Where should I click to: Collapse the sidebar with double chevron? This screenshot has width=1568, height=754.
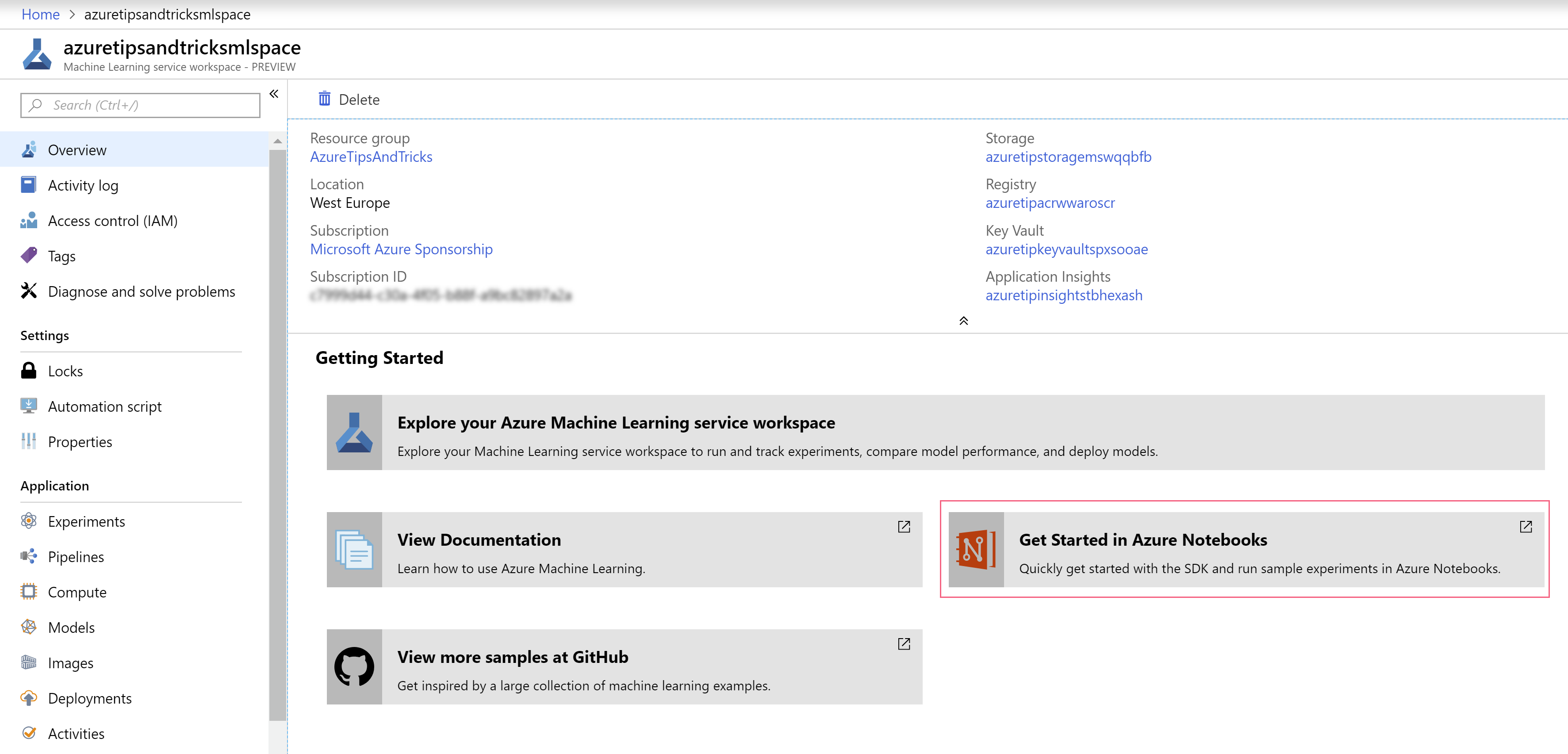coord(274,94)
